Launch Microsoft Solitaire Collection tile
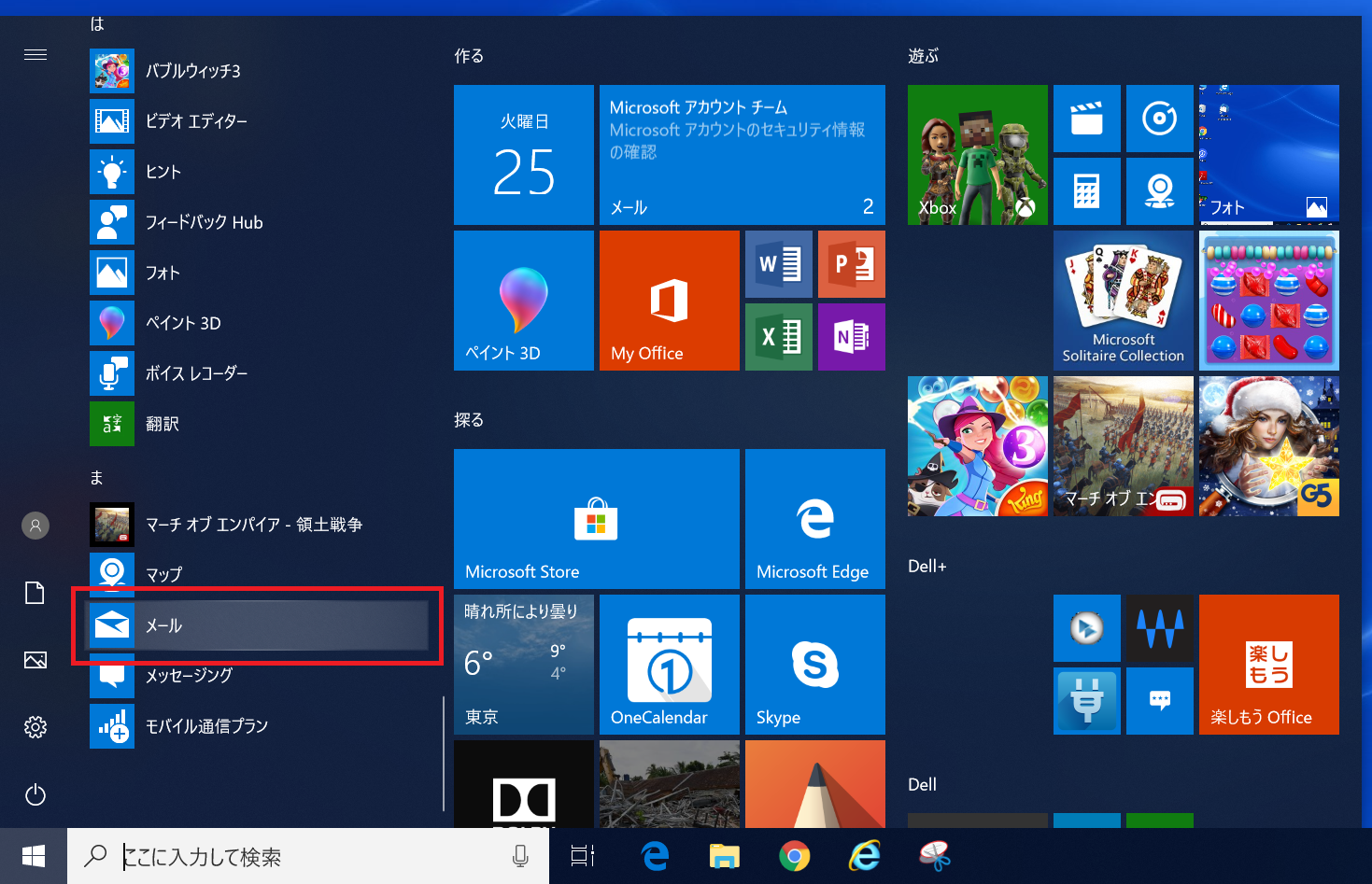 pyautogui.click(x=1124, y=301)
